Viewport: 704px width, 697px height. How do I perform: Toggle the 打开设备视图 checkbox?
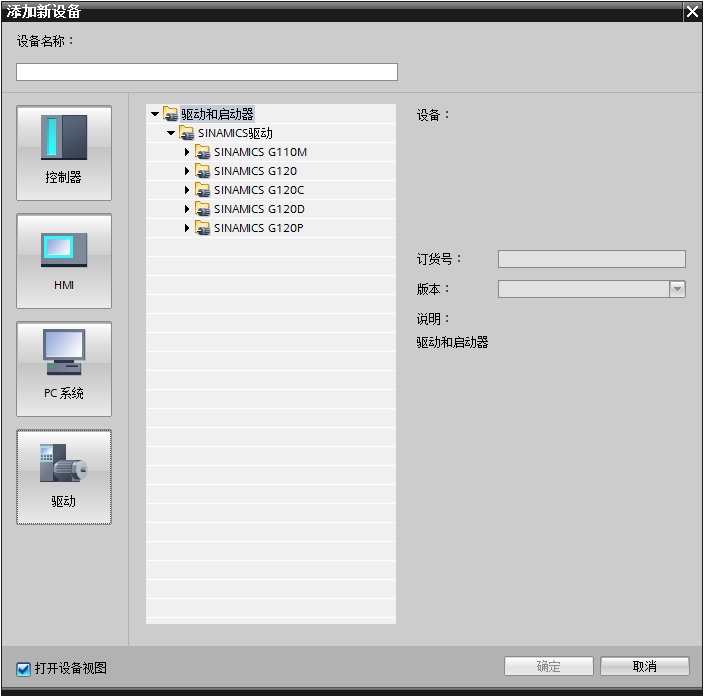[23, 669]
